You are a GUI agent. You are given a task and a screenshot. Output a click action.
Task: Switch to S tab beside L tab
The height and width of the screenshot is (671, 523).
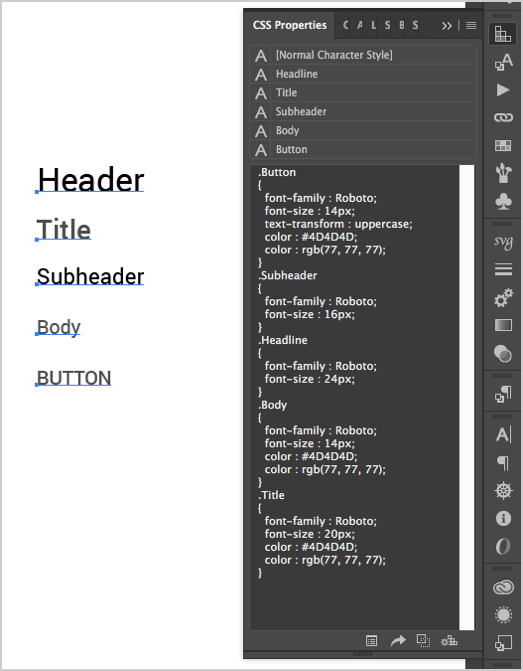[x=387, y=25]
